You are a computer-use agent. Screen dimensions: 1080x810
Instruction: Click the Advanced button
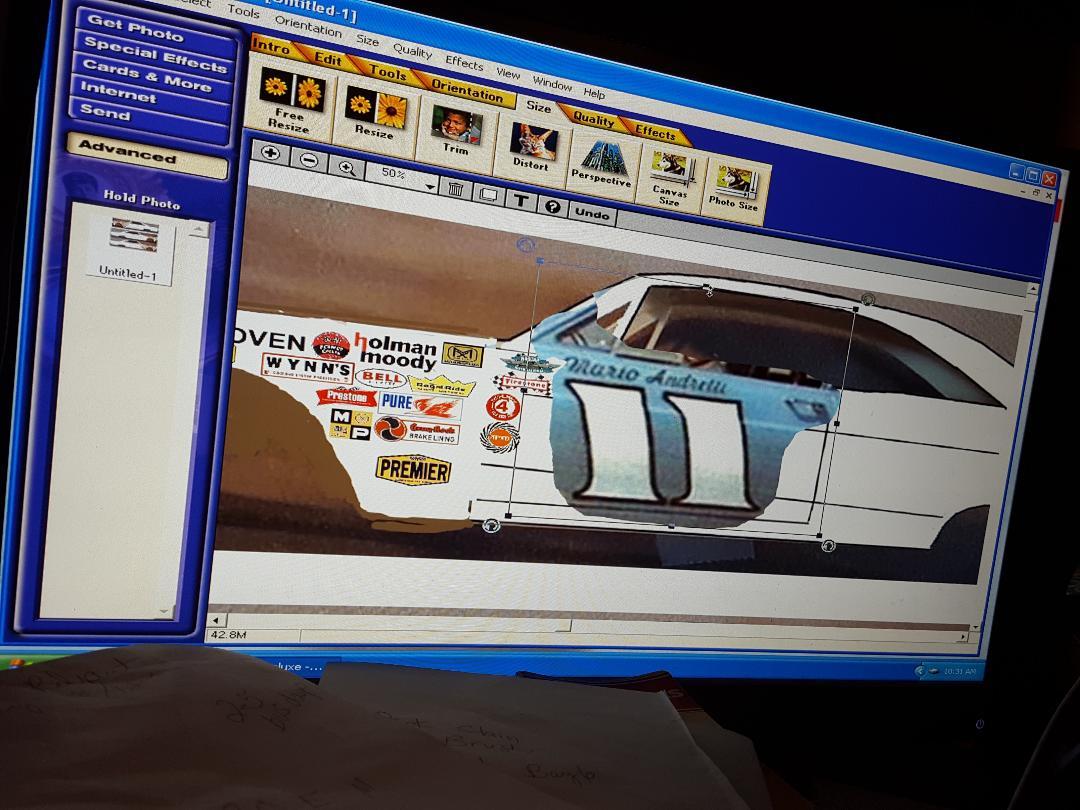147,154
